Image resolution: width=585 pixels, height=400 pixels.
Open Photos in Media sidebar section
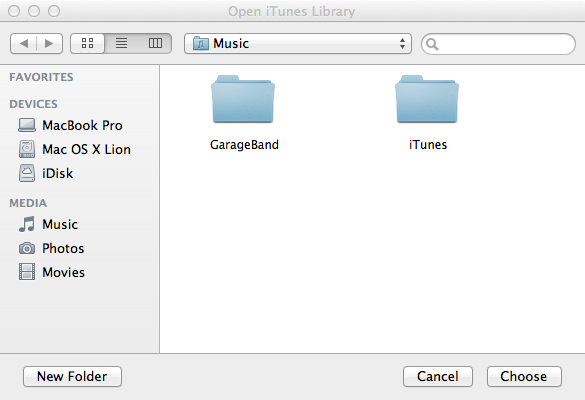click(79, 248)
